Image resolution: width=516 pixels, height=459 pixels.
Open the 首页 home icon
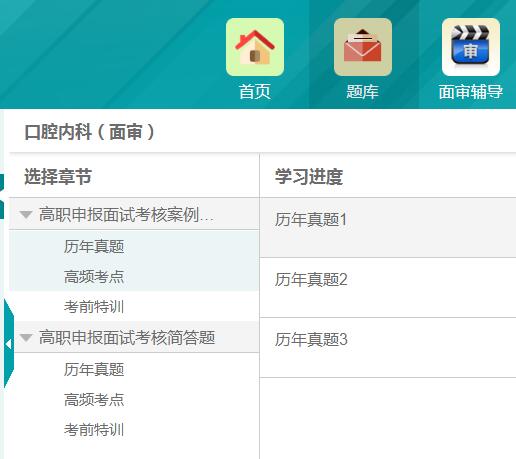pyautogui.click(x=255, y=47)
